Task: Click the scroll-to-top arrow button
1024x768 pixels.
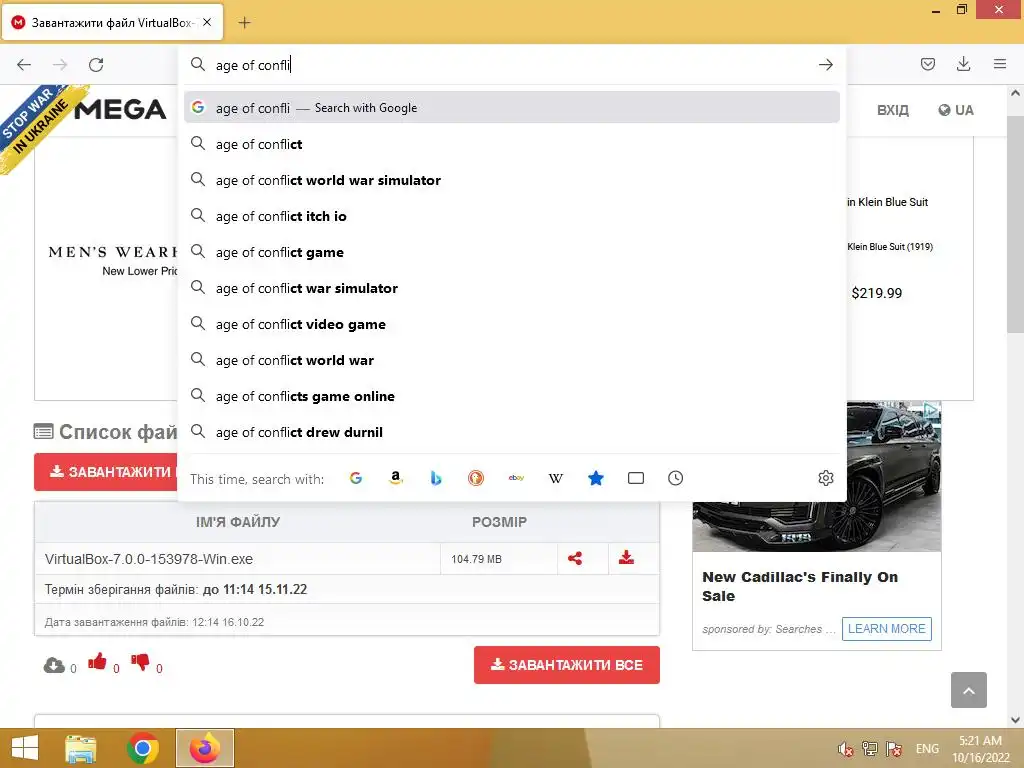Action: (968, 690)
